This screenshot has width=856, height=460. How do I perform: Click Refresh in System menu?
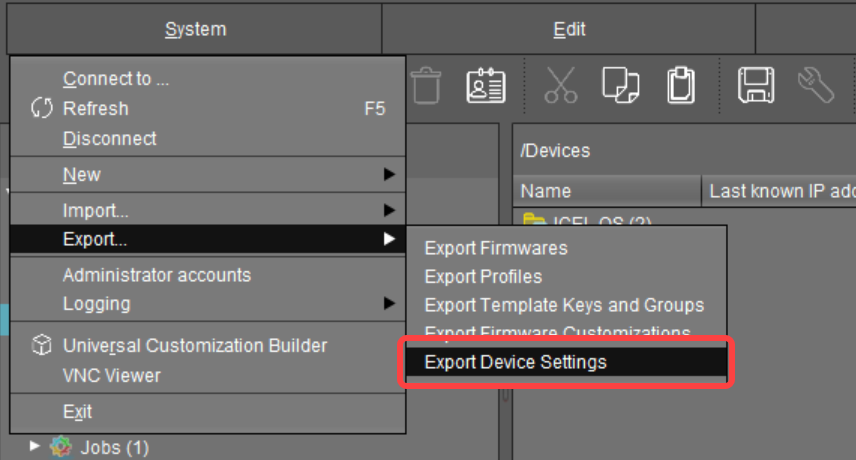click(x=95, y=108)
